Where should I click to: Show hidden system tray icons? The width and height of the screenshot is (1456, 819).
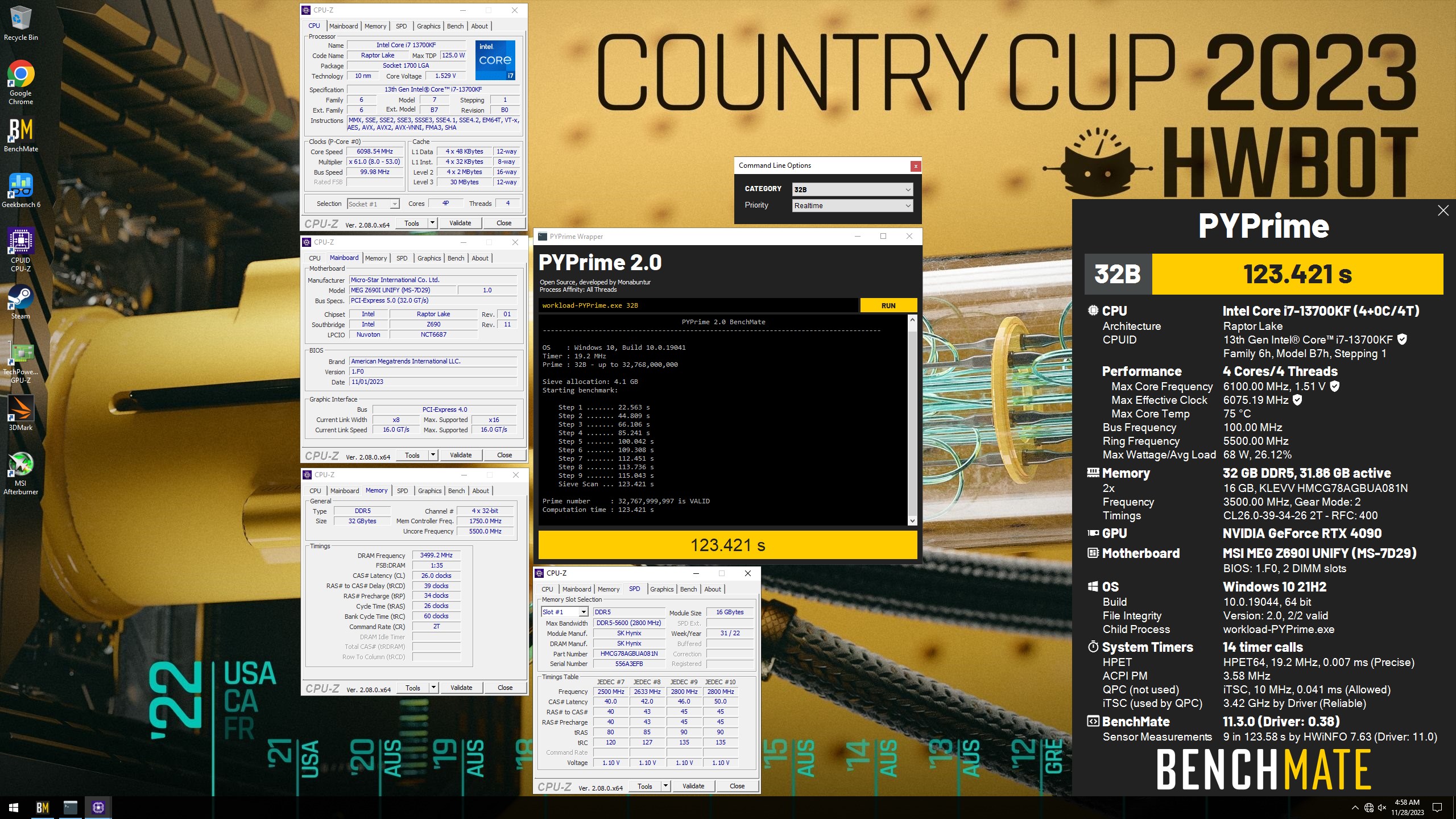[x=1355, y=807]
